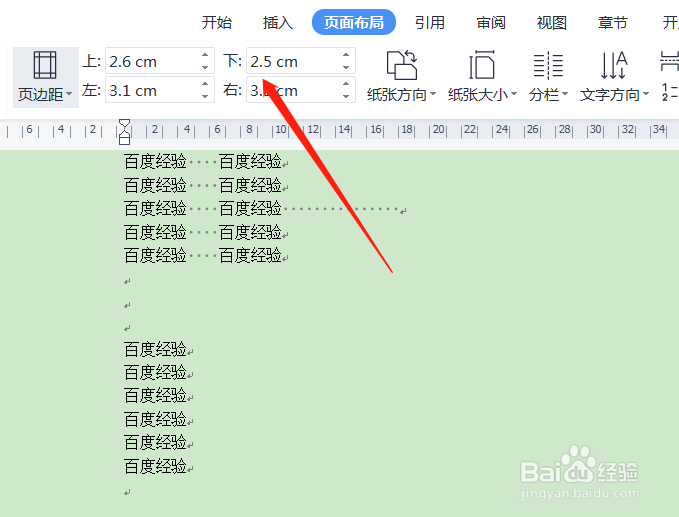
Task: Open the 视图 tab
Action: click(552, 23)
